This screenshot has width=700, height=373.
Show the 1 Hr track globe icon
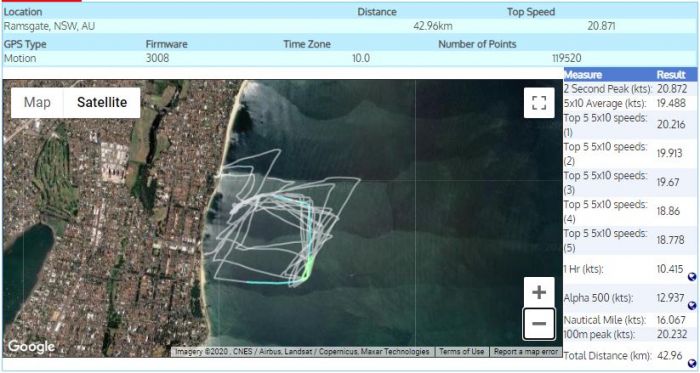[692, 277]
